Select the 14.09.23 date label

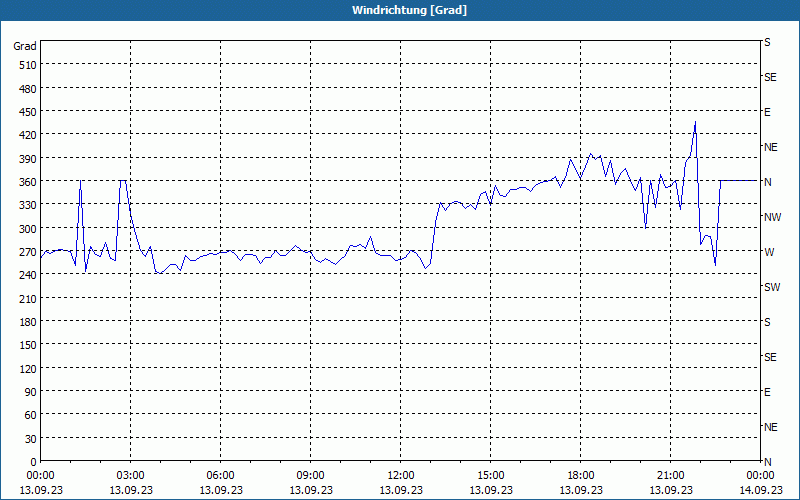click(x=760, y=490)
